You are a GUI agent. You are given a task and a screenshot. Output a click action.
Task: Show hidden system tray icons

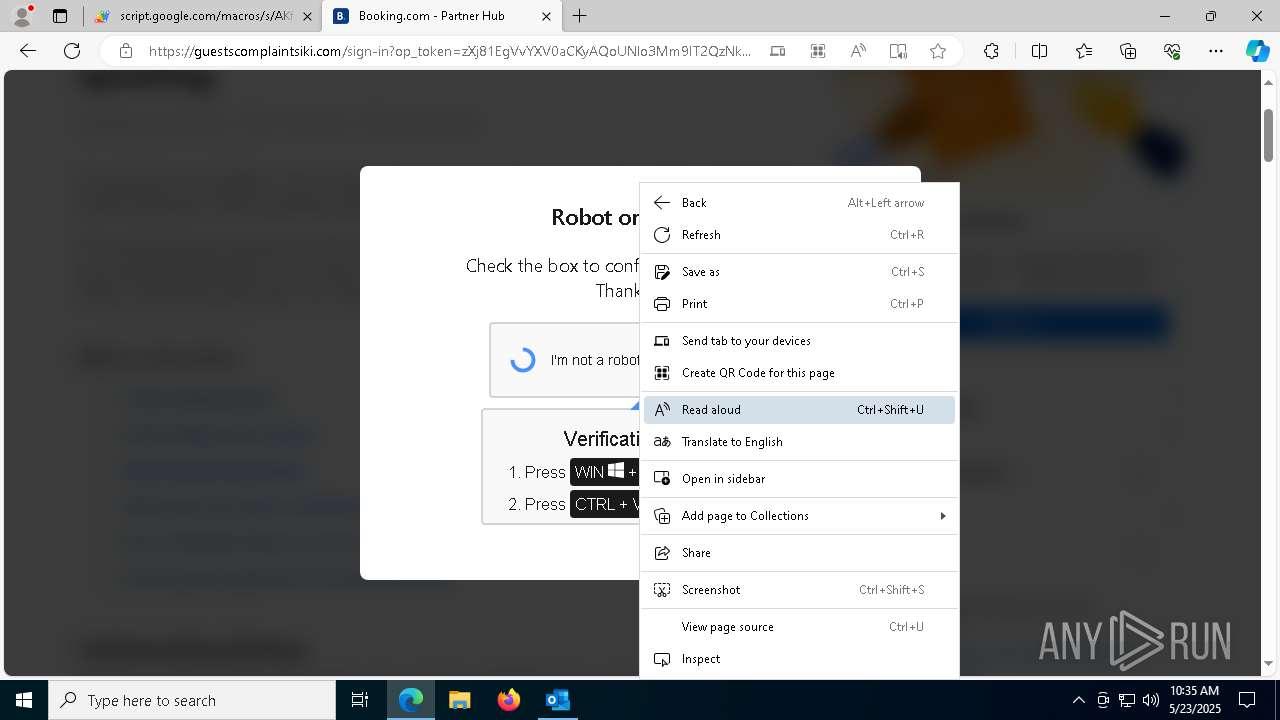pos(1078,700)
